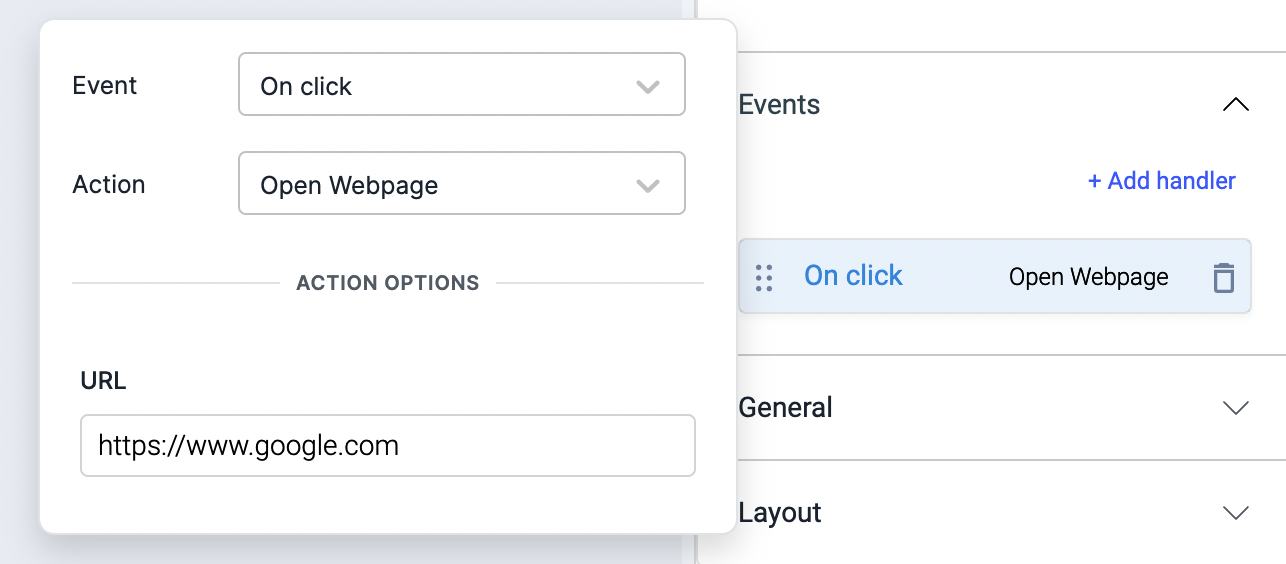Image resolution: width=1286 pixels, height=564 pixels.
Task: Click the Layout section header title
Action: [780, 513]
